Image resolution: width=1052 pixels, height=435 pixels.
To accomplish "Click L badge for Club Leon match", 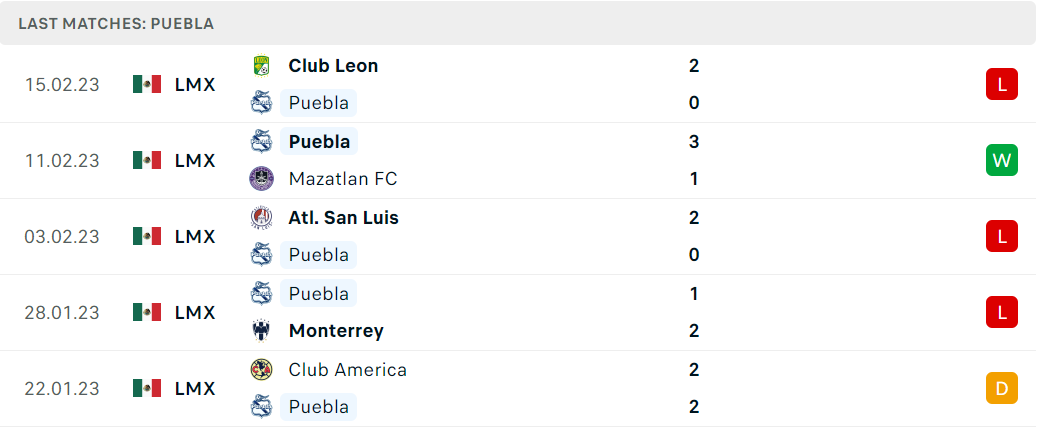I will (x=1002, y=85).
